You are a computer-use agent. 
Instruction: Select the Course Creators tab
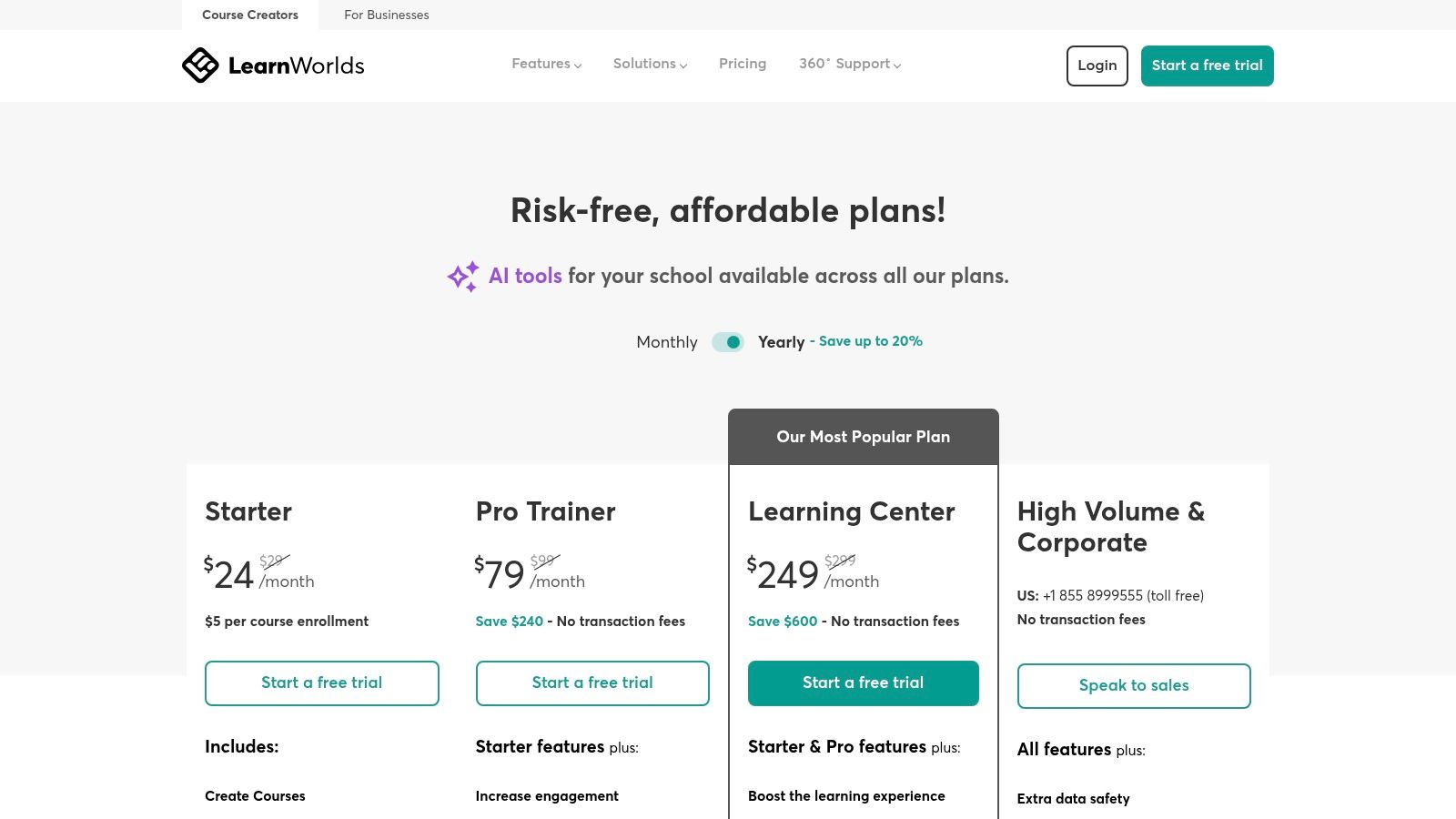pos(248,15)
